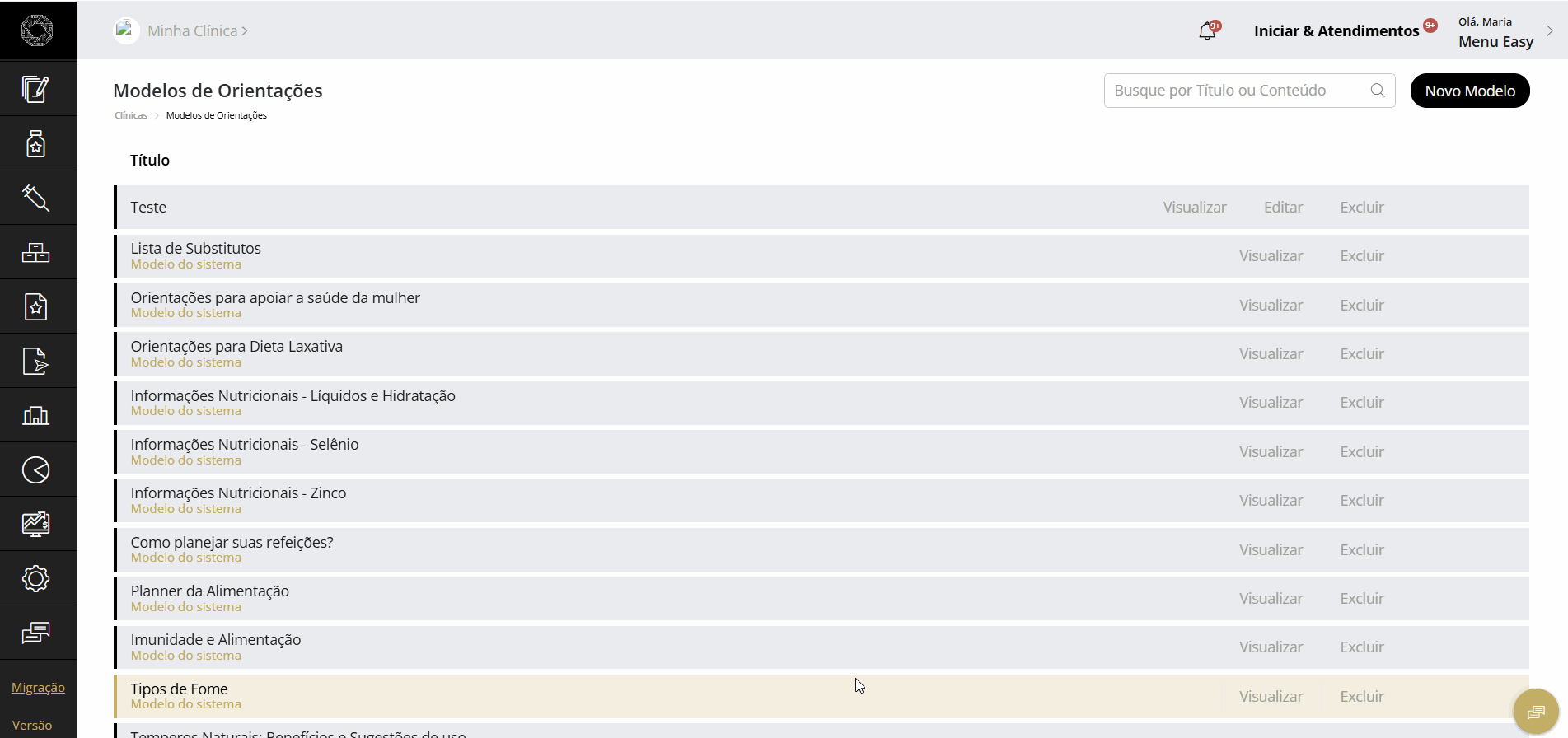This screenshot has width=1568, height=738.
Task: Click the bar chart sidebar icon
Action: 35,415
